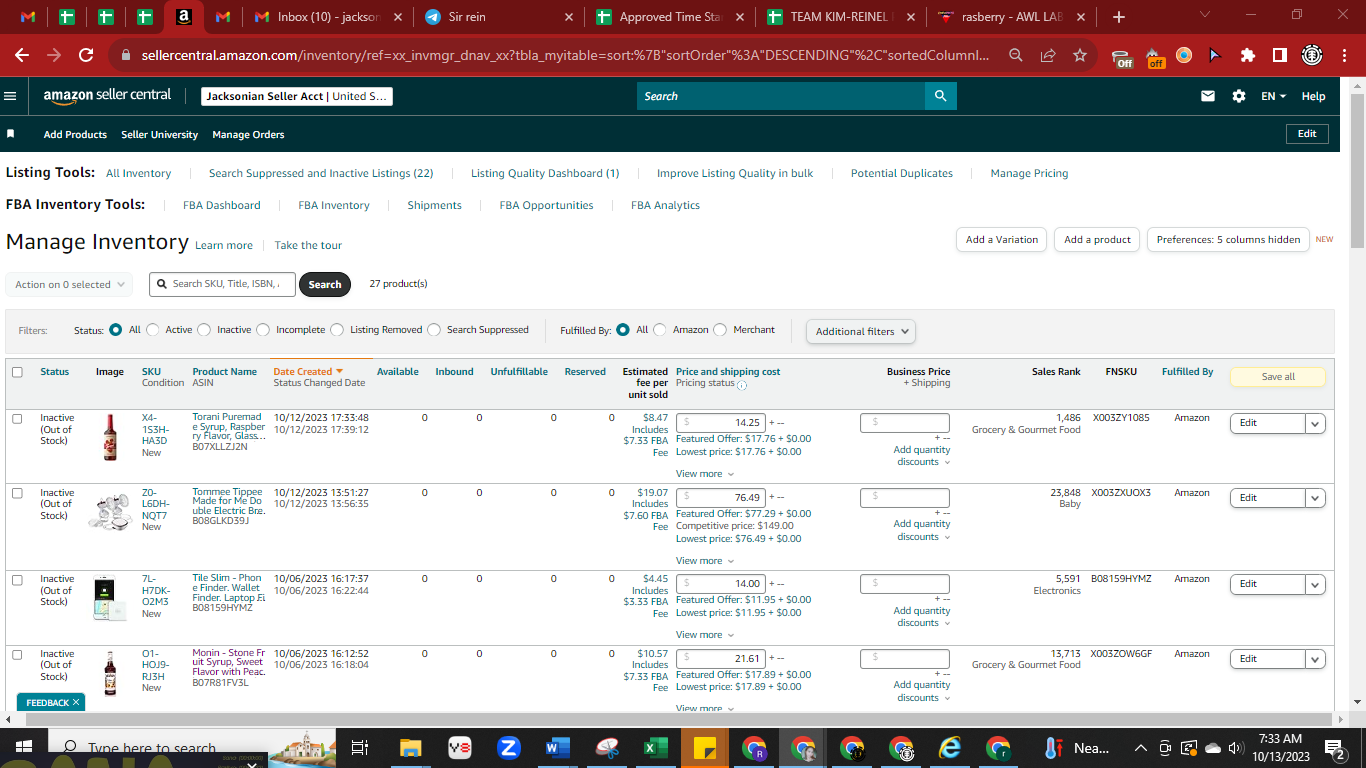
Task: Open Excel from the taskbar
Action: tap(655, 748)
